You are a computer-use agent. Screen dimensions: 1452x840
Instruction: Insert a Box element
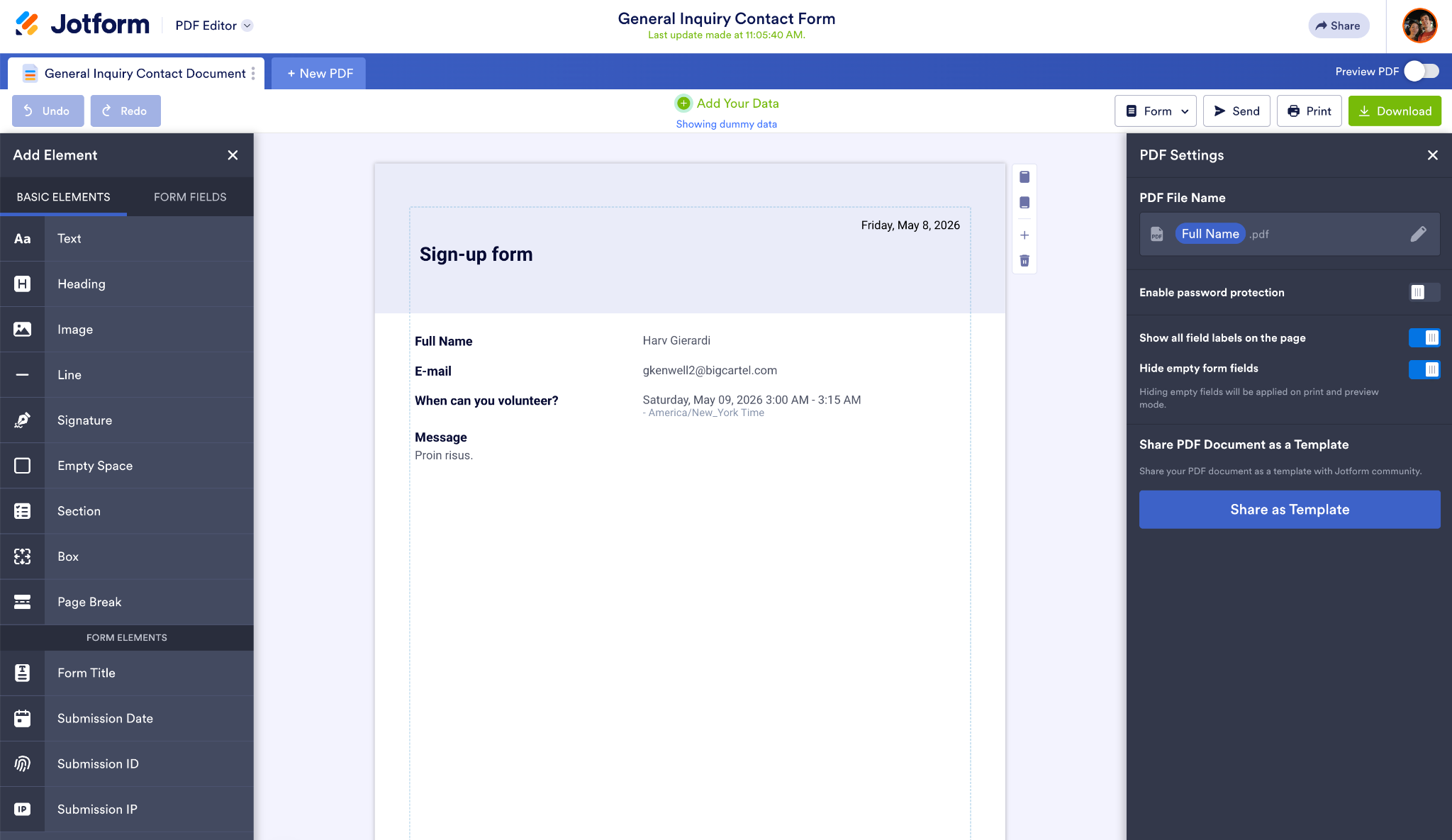pos(127,556)
